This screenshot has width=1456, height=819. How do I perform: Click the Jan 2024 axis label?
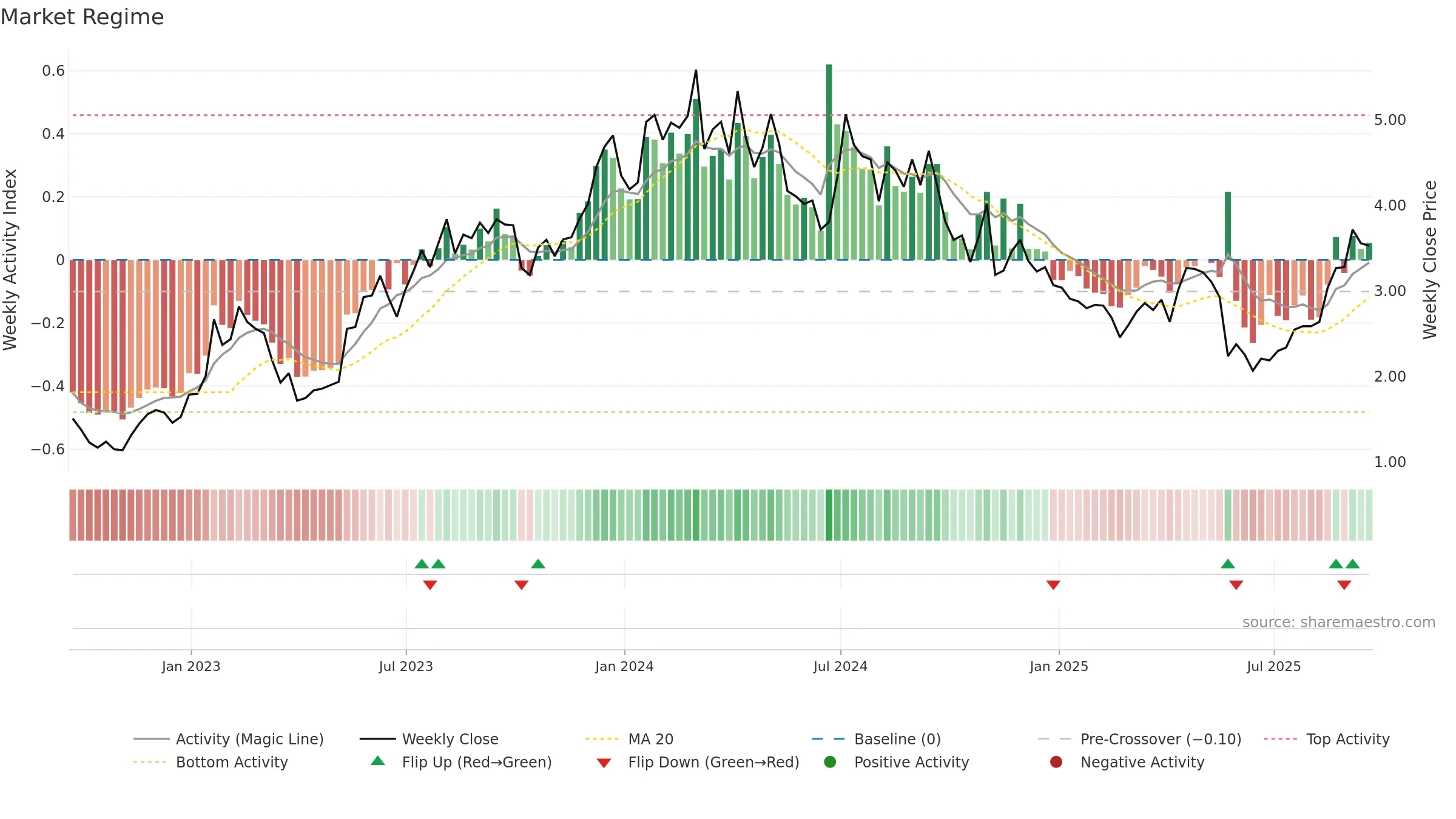tap(624, 667)
